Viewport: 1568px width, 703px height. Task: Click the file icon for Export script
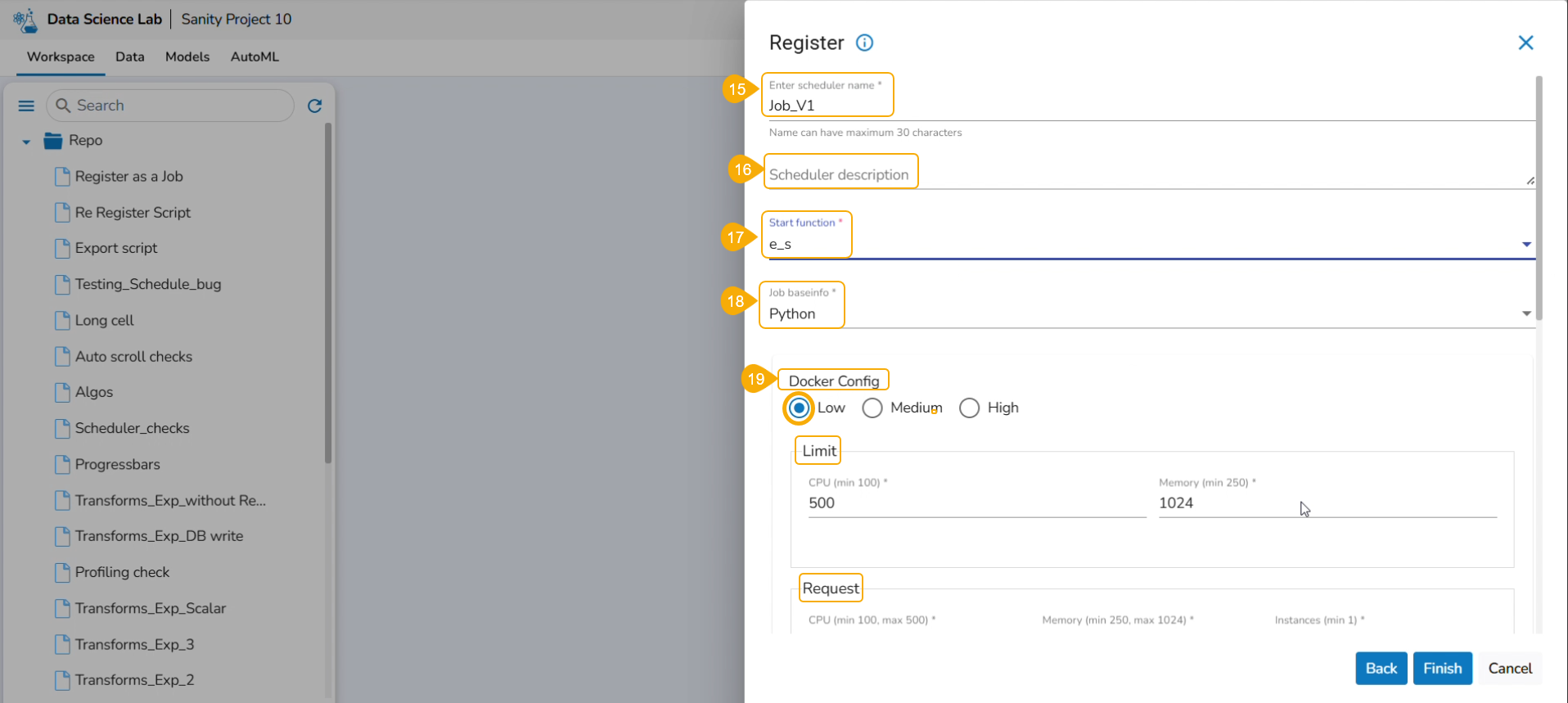click(x=62, y=248)
